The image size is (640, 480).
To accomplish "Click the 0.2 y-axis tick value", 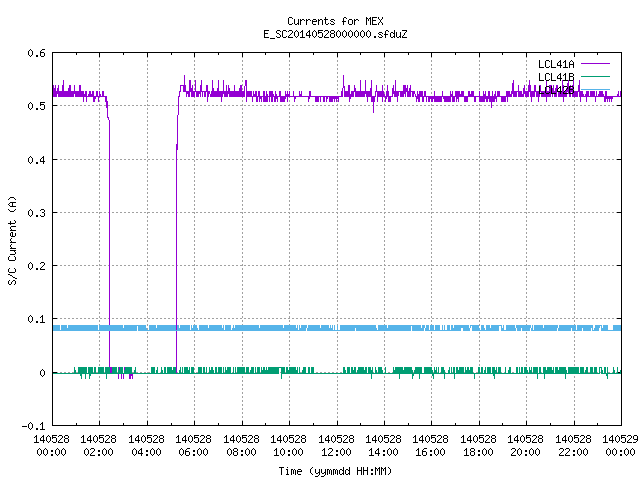I will pyautogui.click(x=36, y=266).
